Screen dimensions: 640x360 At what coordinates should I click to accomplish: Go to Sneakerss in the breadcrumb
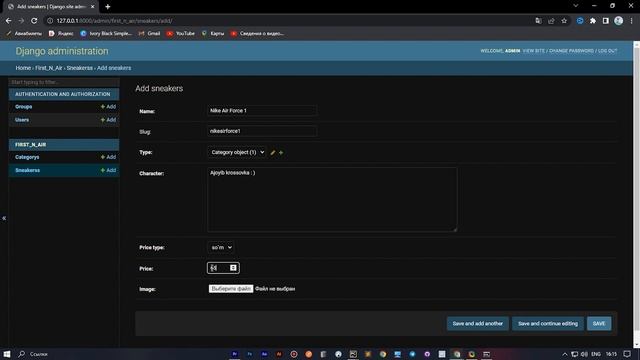pos(80,68)
